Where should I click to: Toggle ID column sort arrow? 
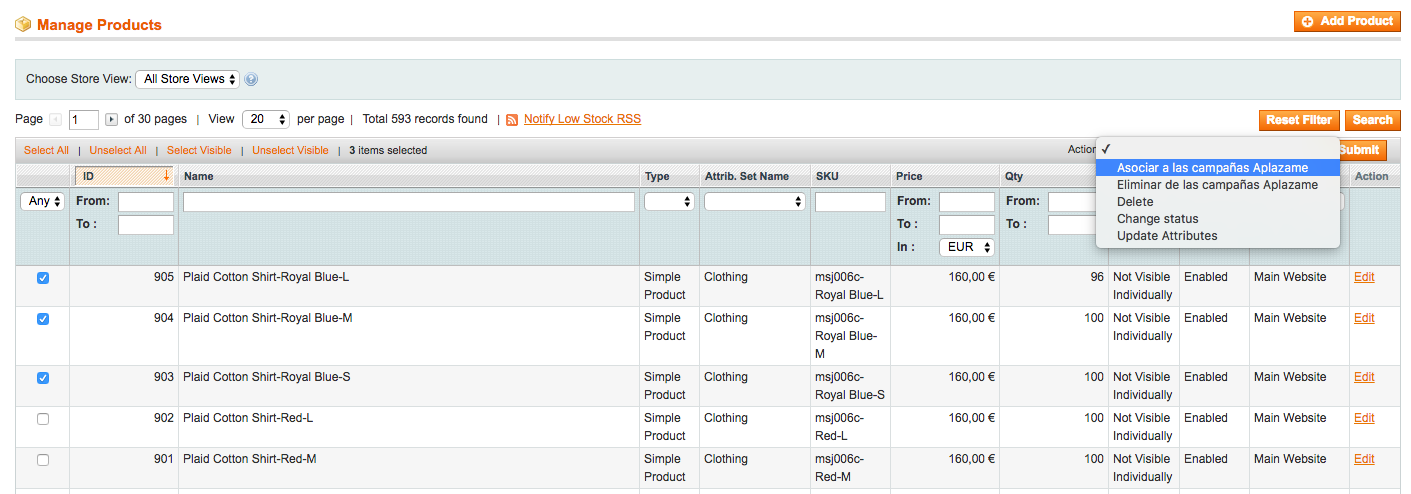click(166, 175)
